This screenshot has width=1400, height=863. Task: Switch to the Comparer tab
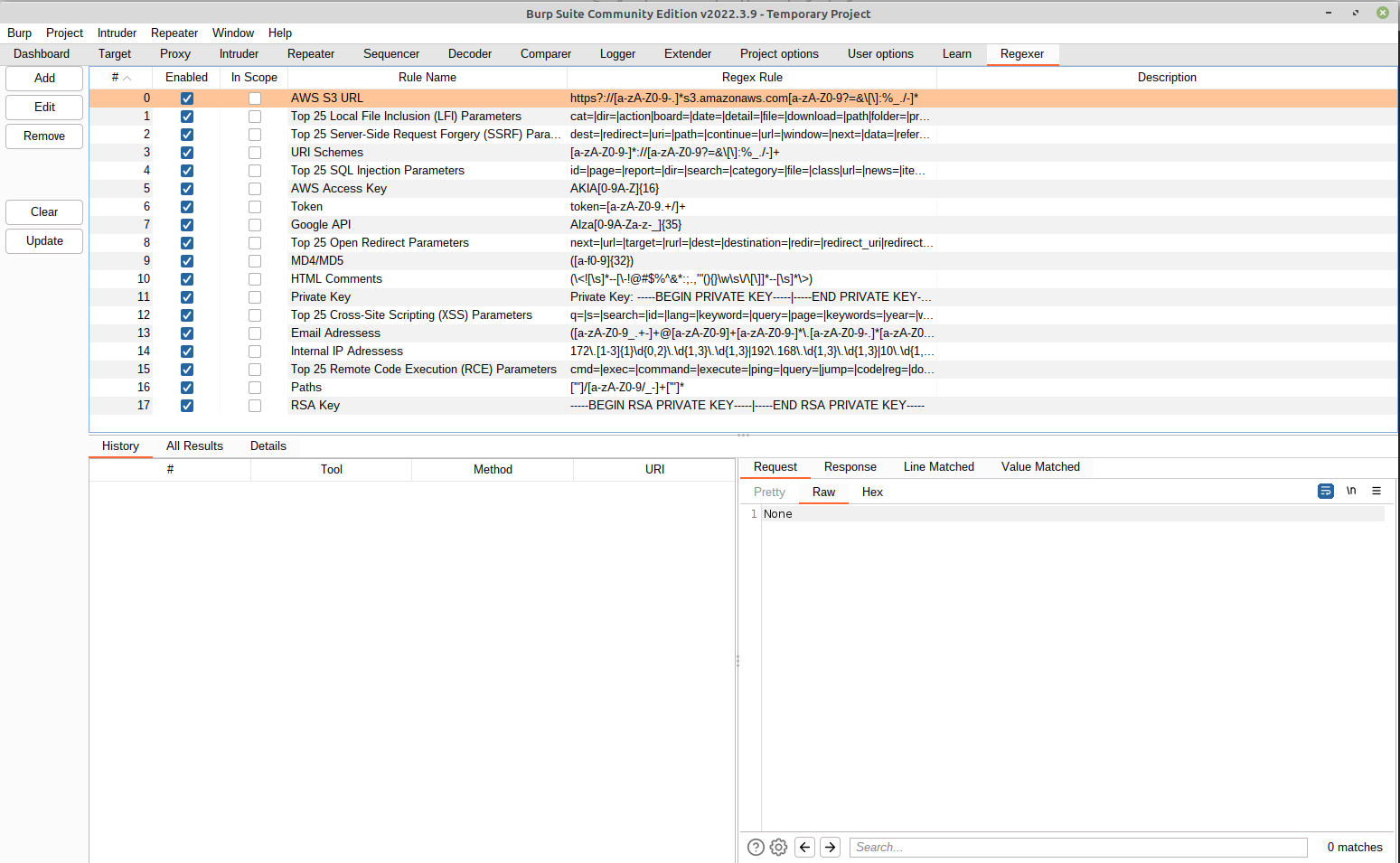coord(546,54)
